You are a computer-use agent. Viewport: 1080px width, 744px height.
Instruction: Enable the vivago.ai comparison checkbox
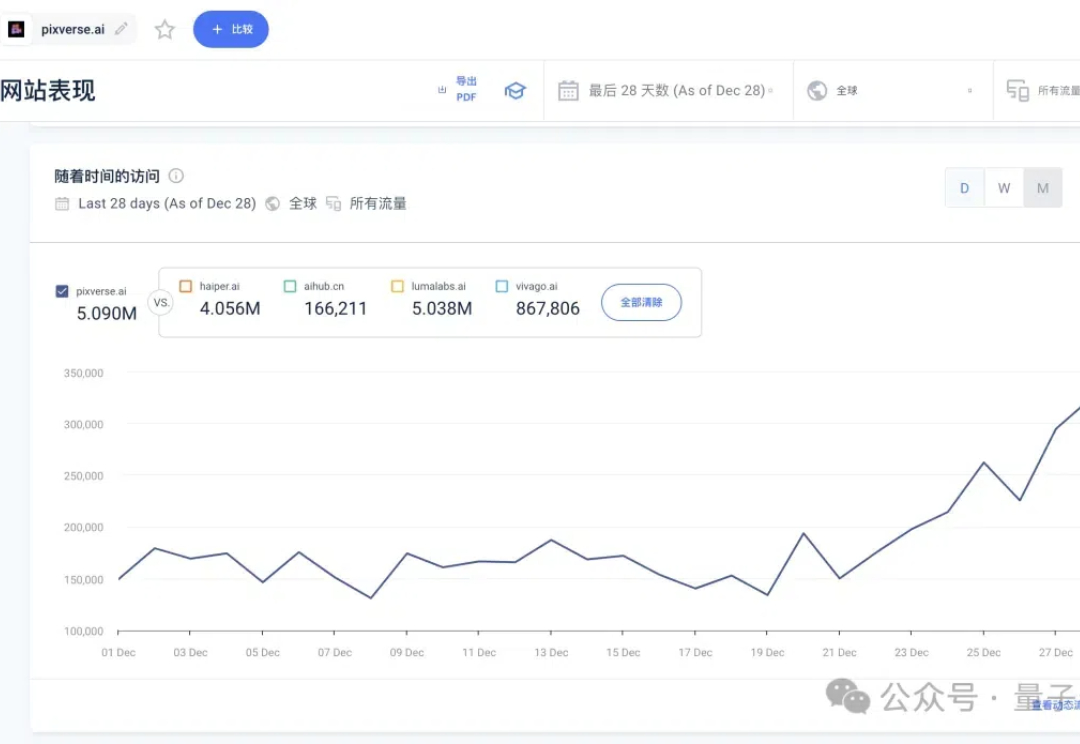(502, 286)
